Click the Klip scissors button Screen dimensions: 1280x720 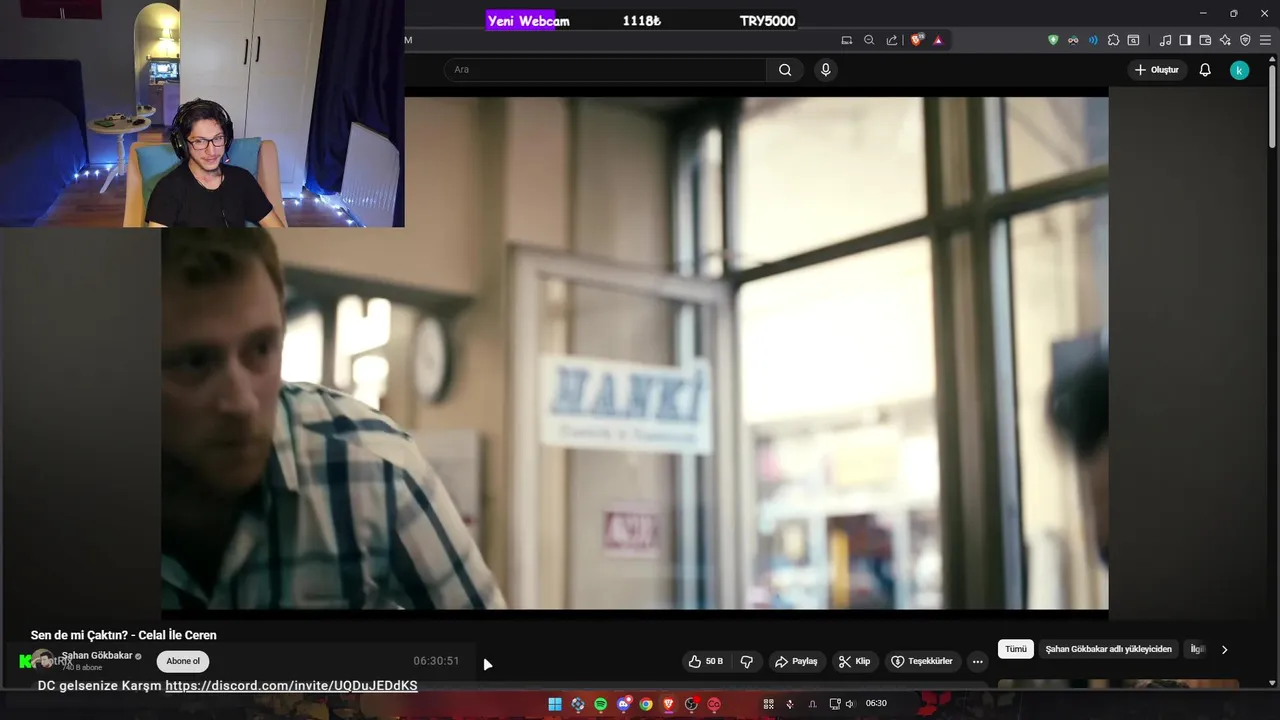855,661
